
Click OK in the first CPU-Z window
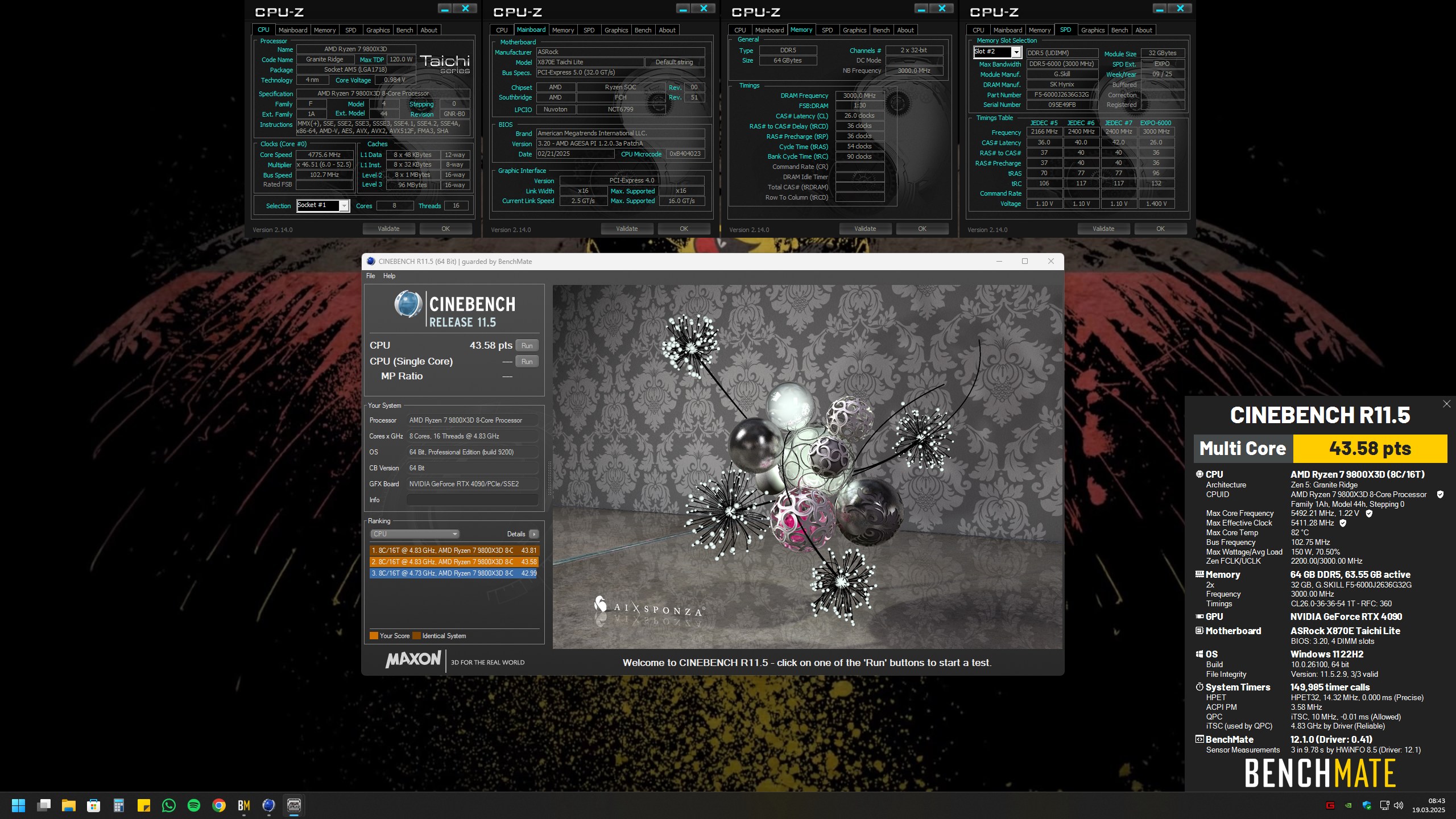445,229
